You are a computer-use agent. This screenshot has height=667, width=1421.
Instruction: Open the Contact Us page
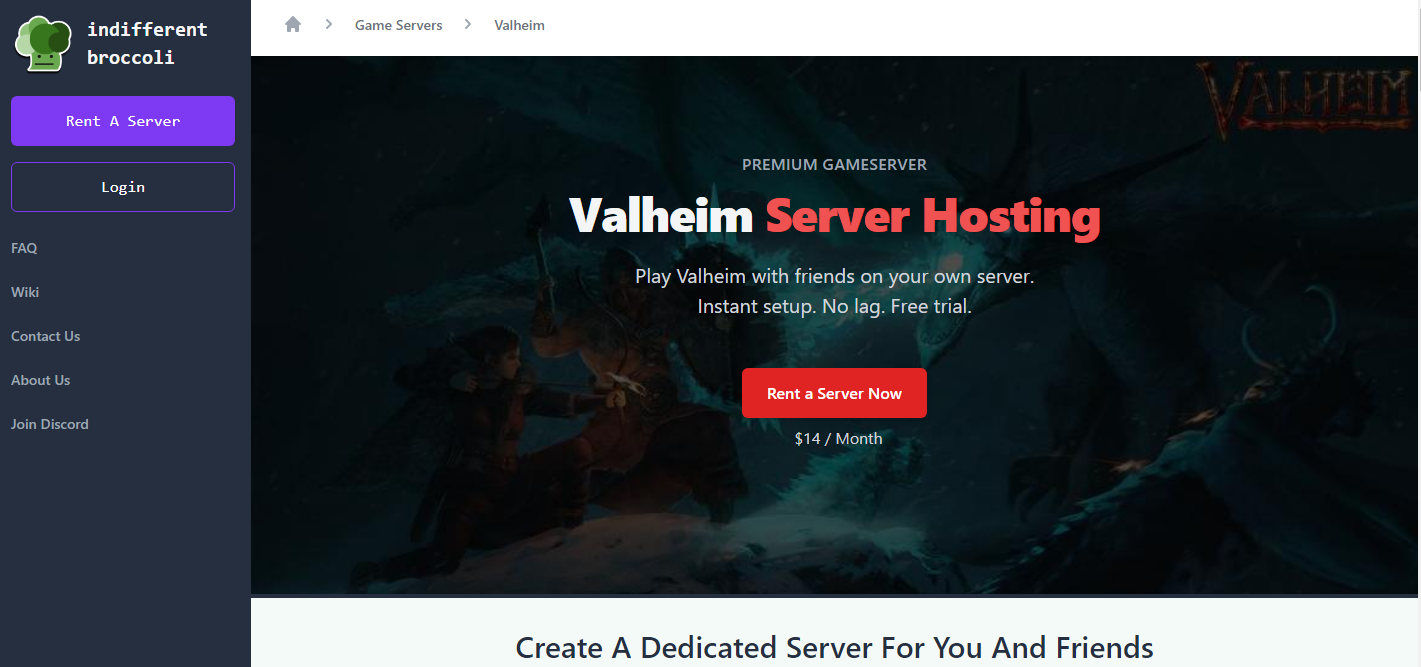[x=45, y=336]
